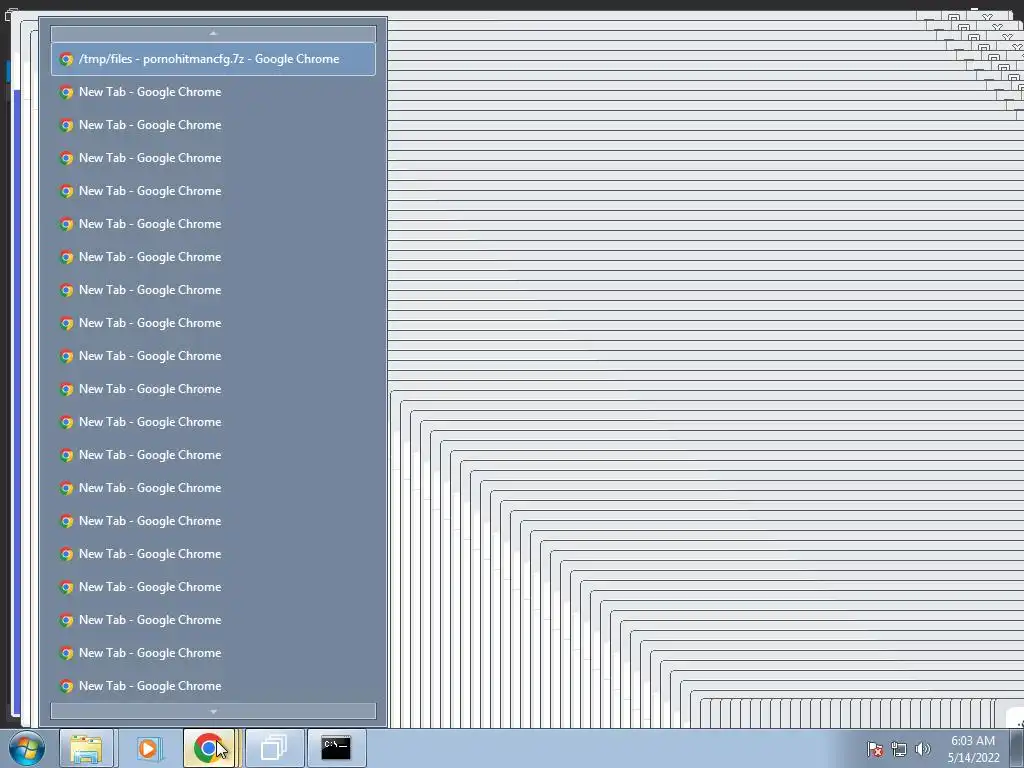Select the New Tab entry directly below pornohitmancfg.7z
The width and height of the screenshot is (1024, 768).
tap(213, 92)
